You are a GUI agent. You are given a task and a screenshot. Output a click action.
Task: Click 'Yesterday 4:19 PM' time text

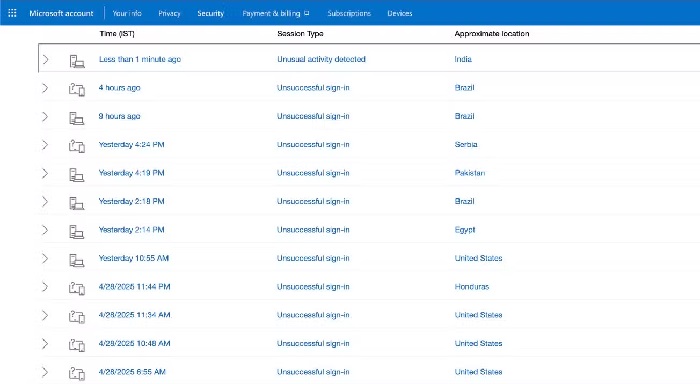(x=132, y=173)
